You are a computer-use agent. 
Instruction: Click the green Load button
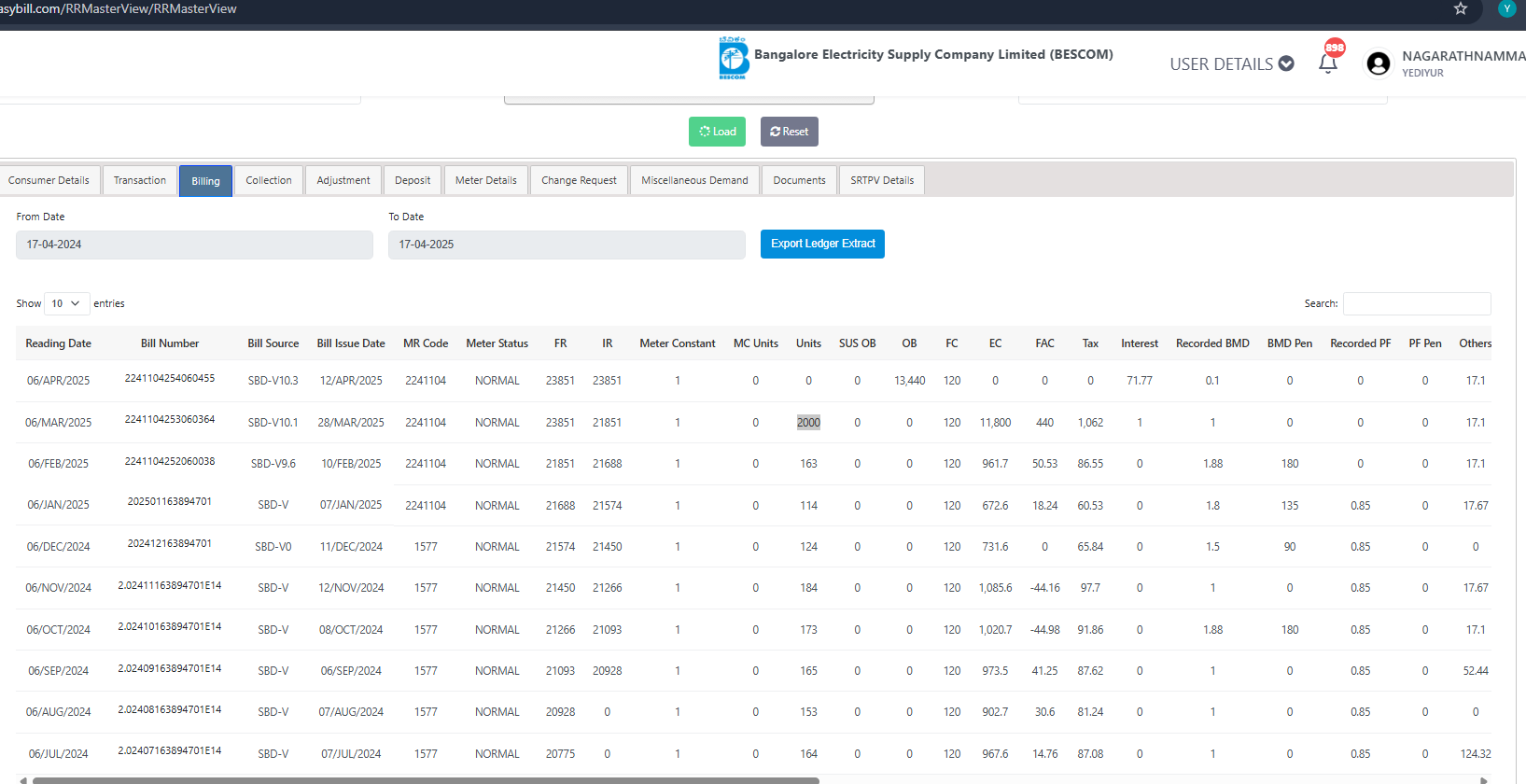(x=718, y=132)
